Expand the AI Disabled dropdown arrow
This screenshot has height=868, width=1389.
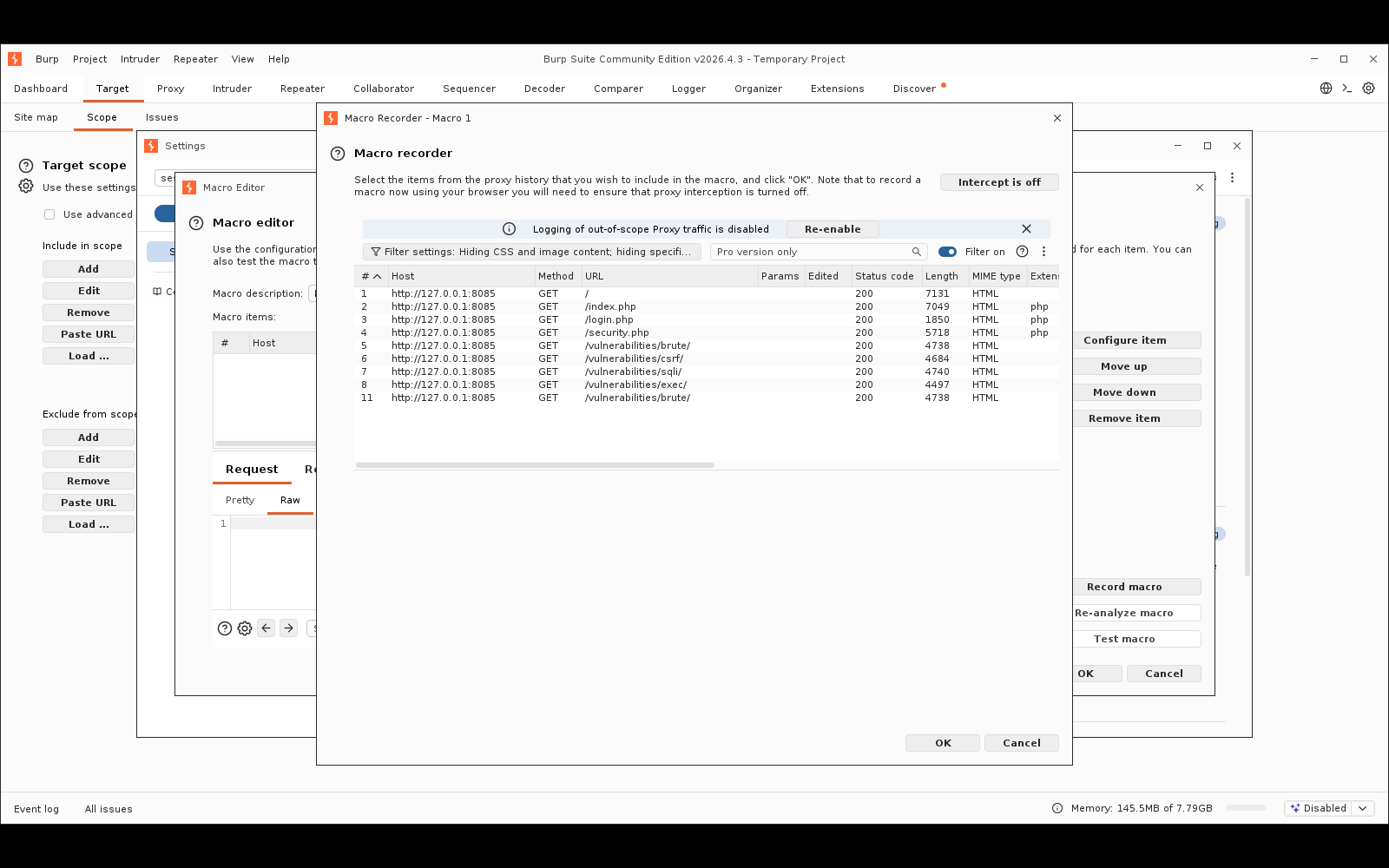1363,808
